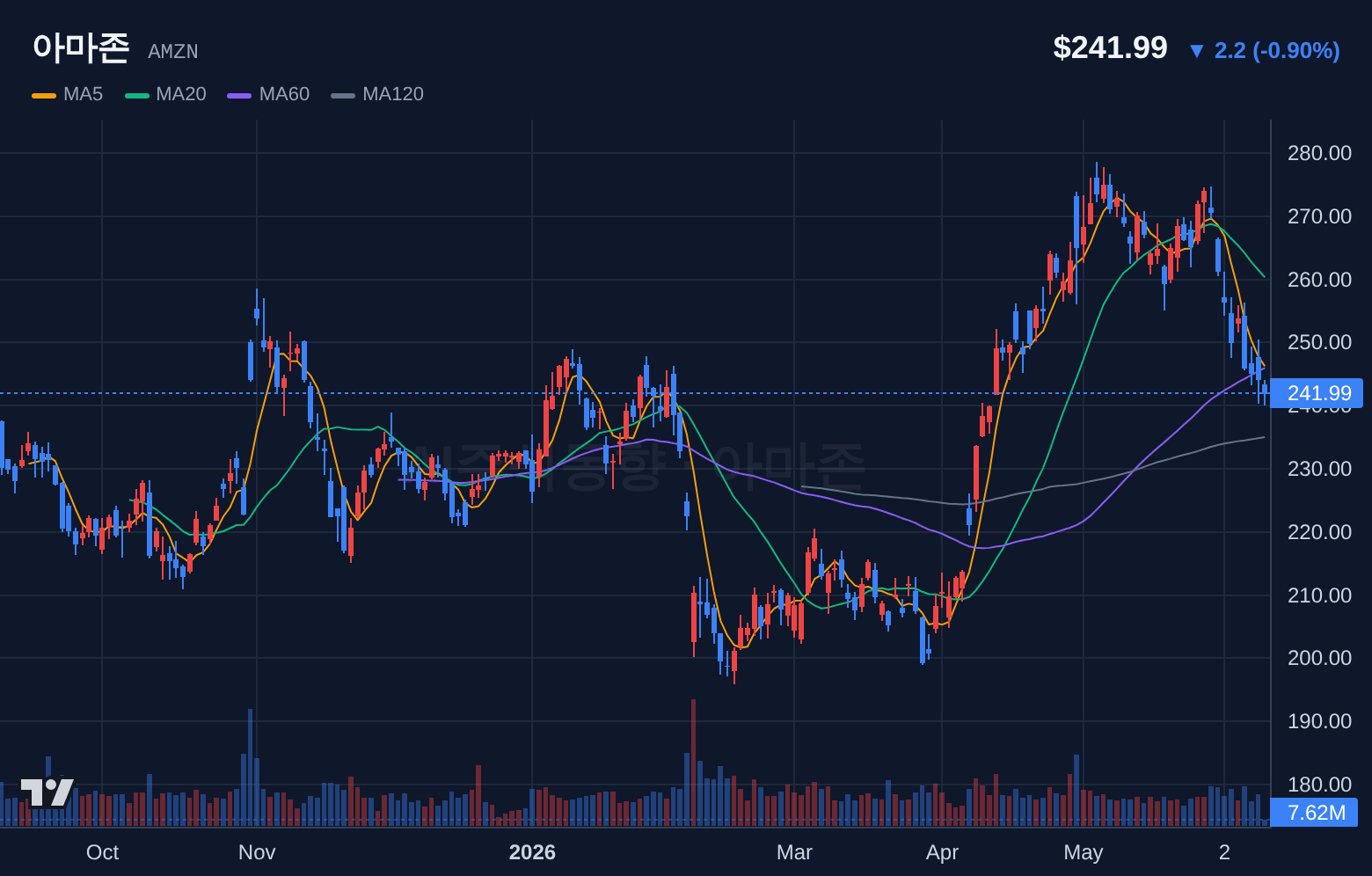Screen dimensions: 1372x876
Task: Click the 아마존 stock title
Action: [81, 47]
